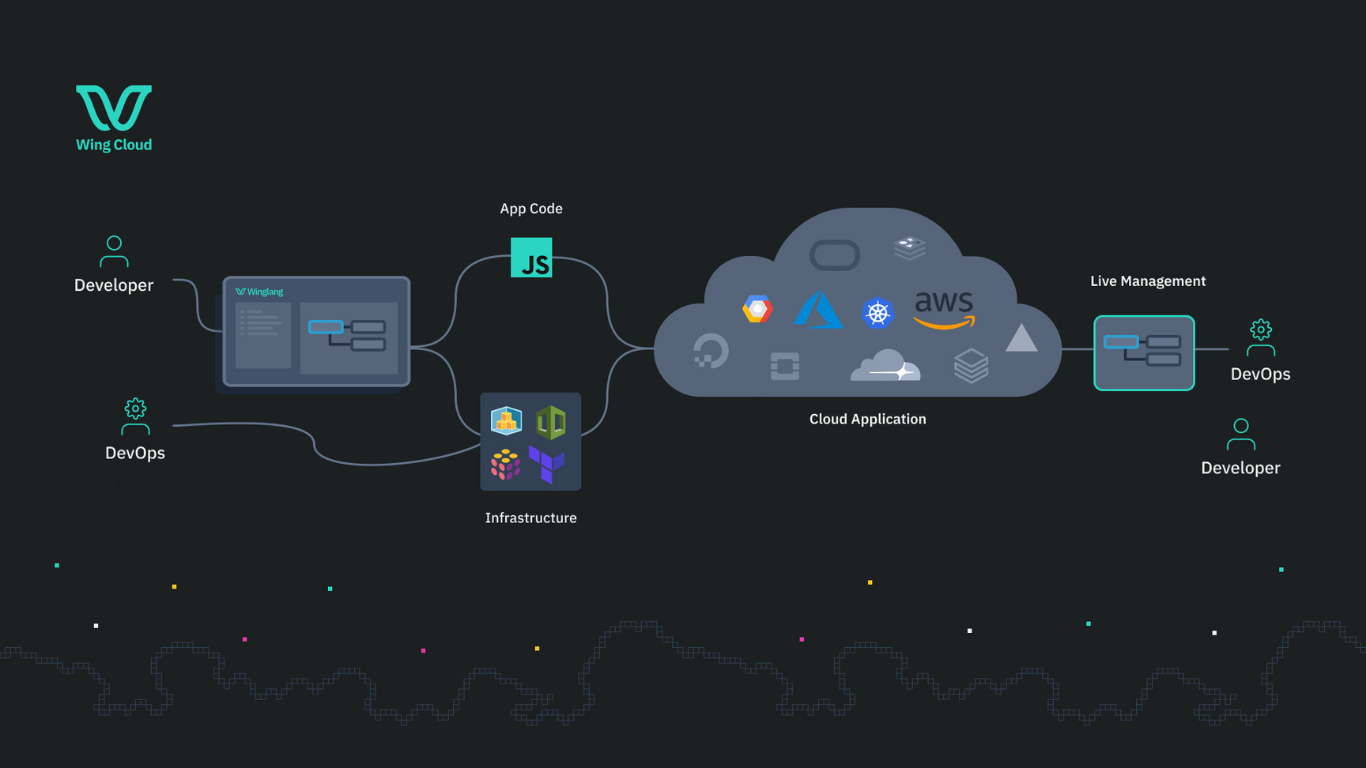
Task: Open the Winglang editor window thumbnail
Action: (x=316, y=331)
